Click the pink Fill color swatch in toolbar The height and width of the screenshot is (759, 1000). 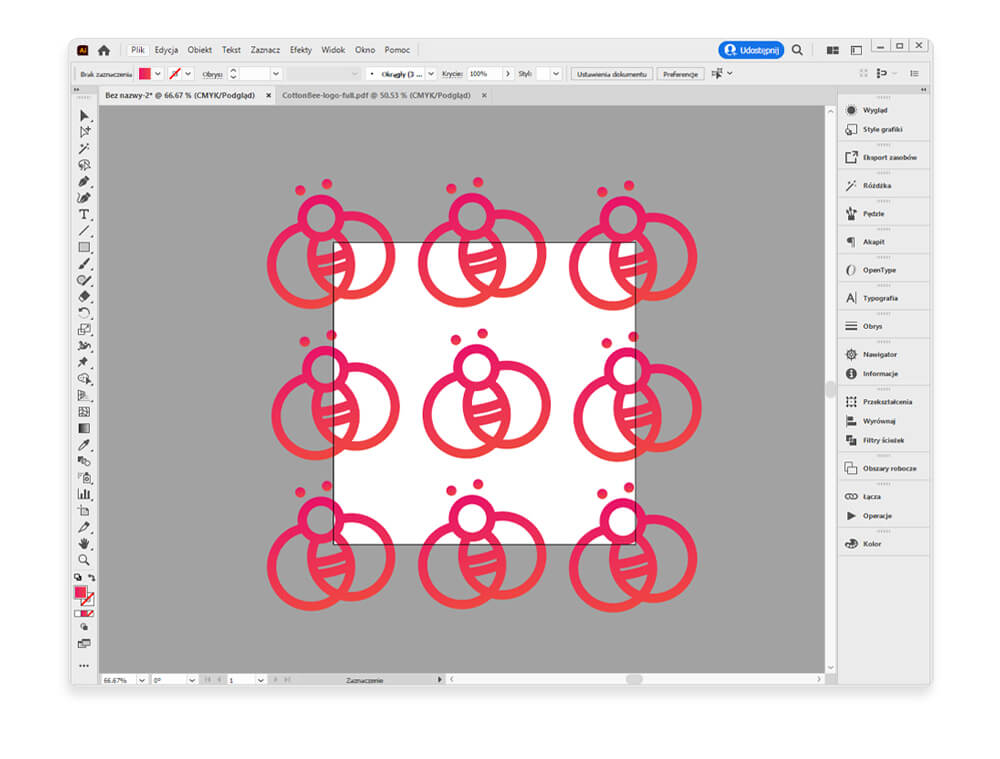point(80,592)
